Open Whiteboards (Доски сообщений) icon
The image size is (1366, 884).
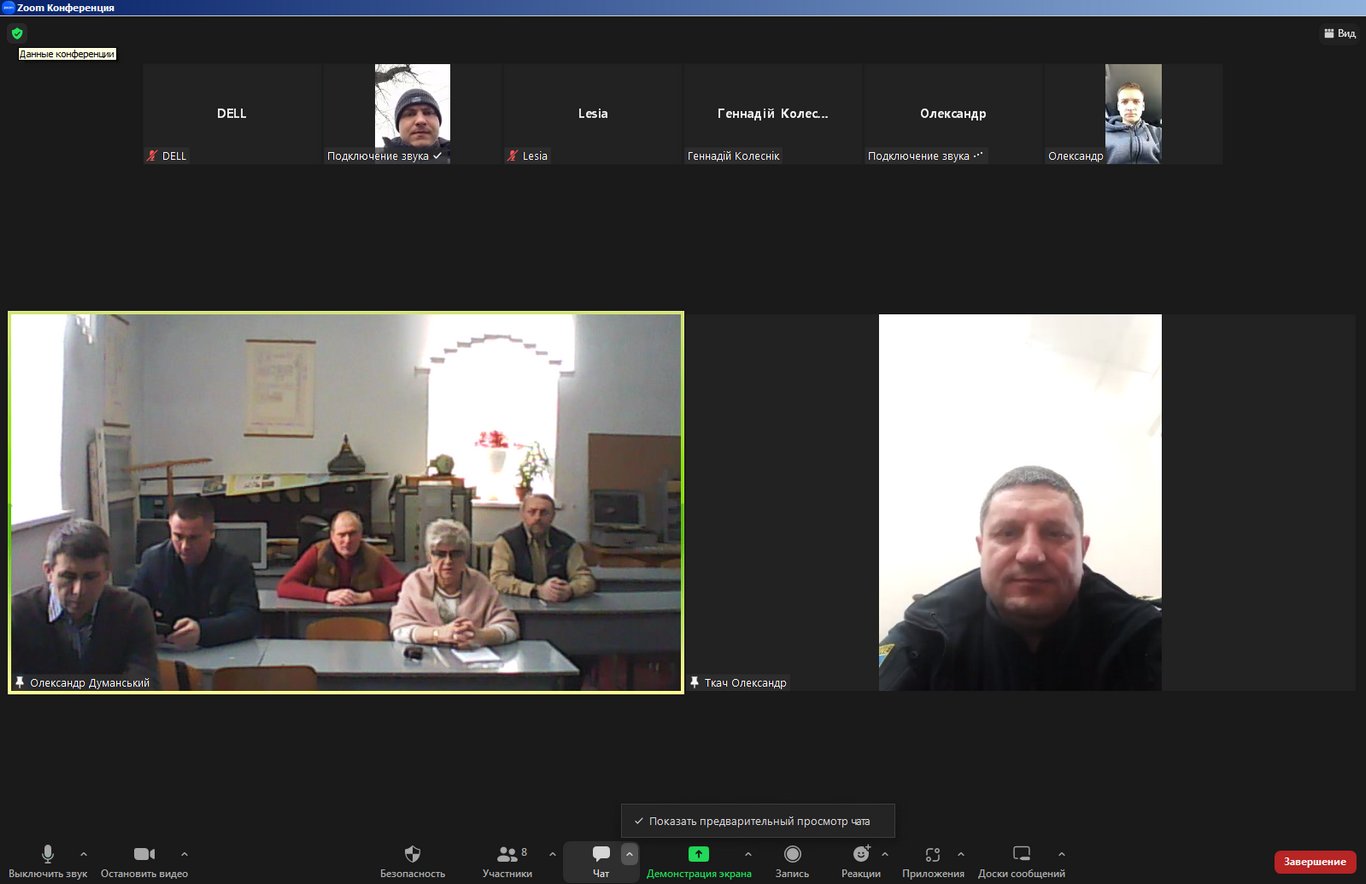click(x=1021, y=855)
